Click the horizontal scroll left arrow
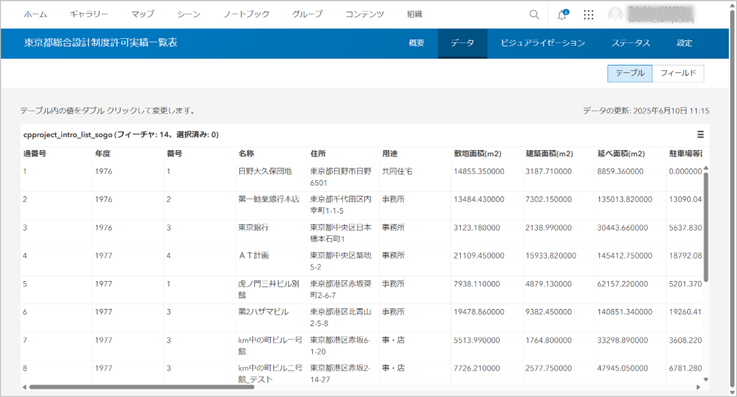Image resolution: width=737 pixels, height=397 pixels. [24, 387]
